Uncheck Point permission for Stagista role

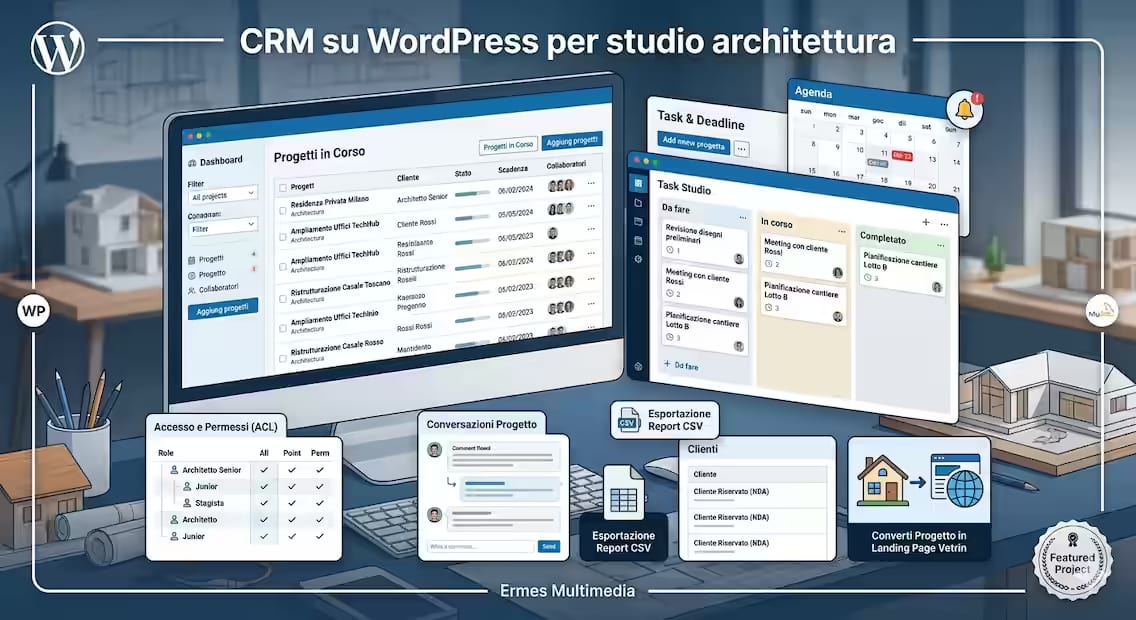click(291, 503)
